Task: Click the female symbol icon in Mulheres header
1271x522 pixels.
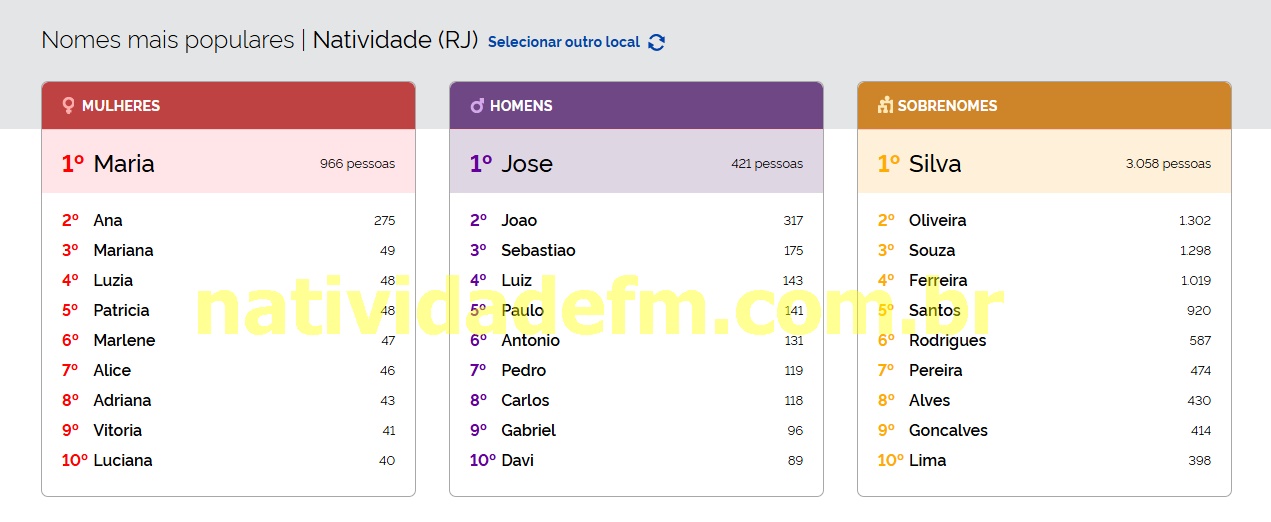Action: 68,105
